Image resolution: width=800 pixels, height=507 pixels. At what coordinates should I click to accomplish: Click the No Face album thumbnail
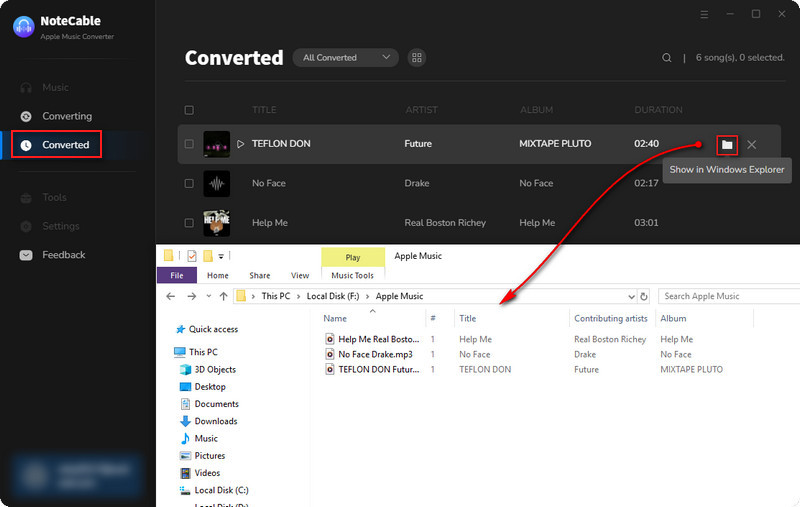click(x=217, y=183)
